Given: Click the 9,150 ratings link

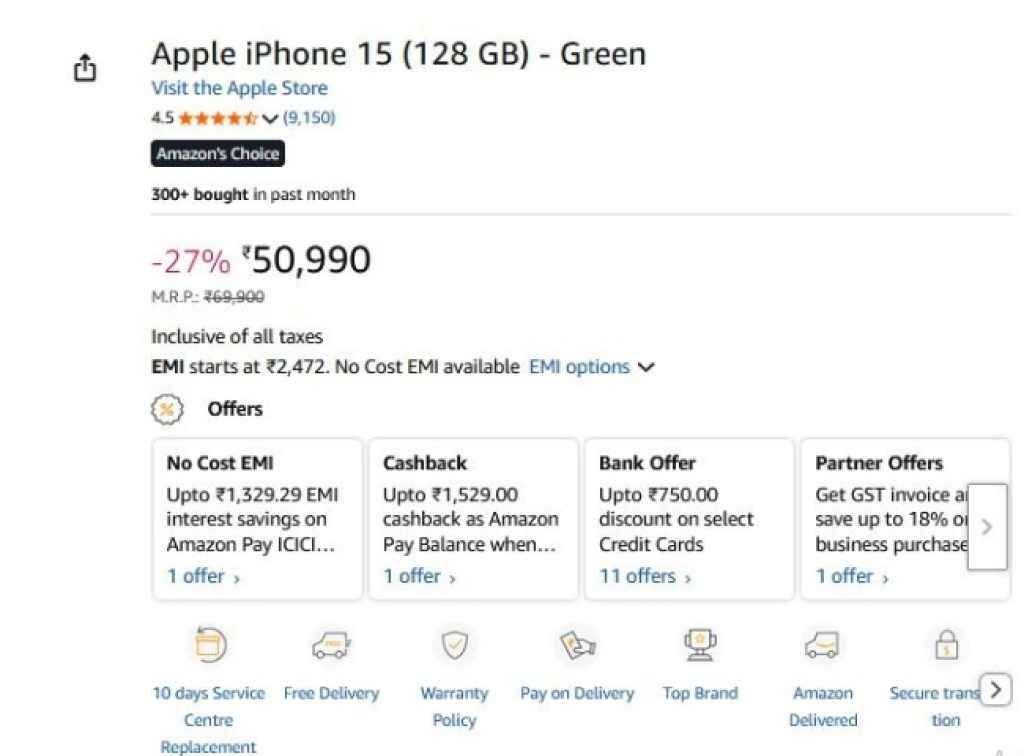Looking at the screenshot, I should coord(310,118).
